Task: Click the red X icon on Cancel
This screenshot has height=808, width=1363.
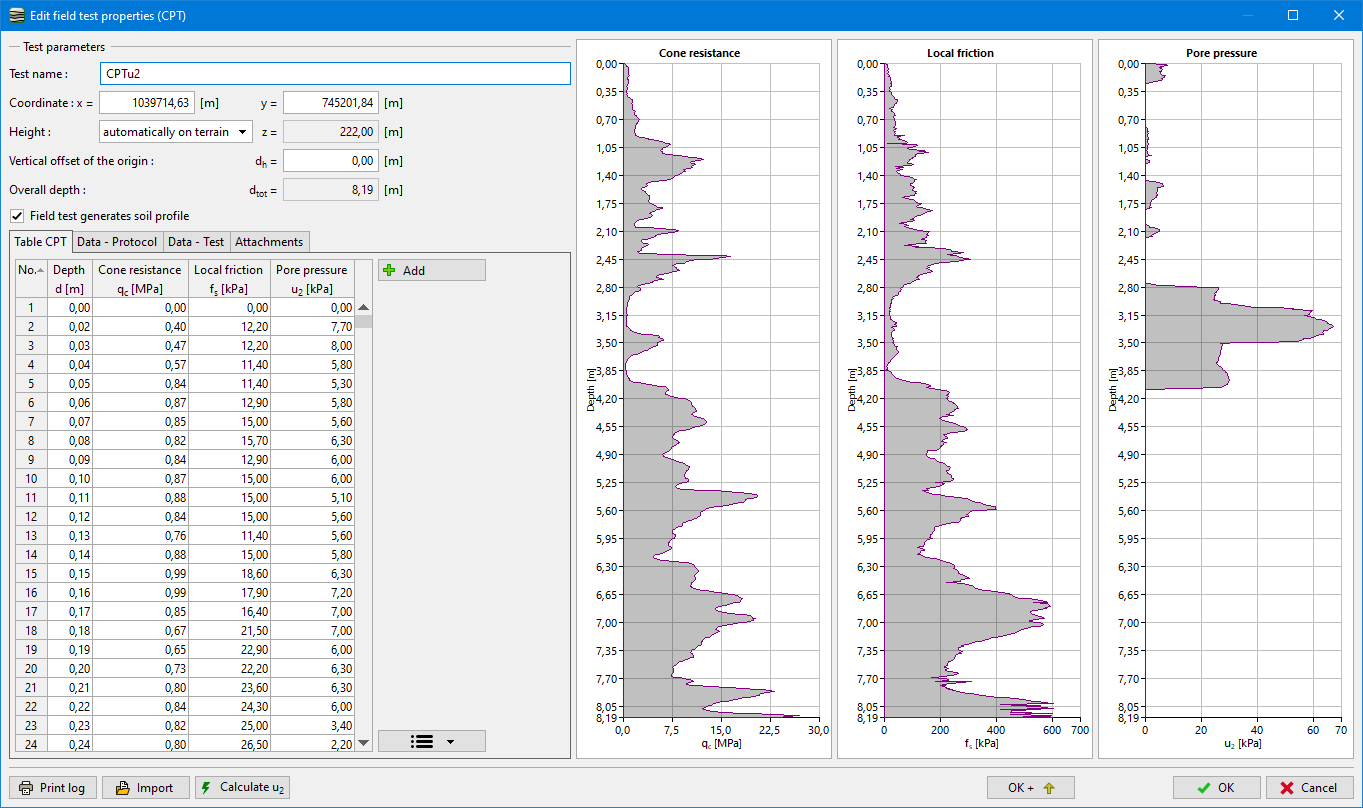Action: (x=1287, y=787)
